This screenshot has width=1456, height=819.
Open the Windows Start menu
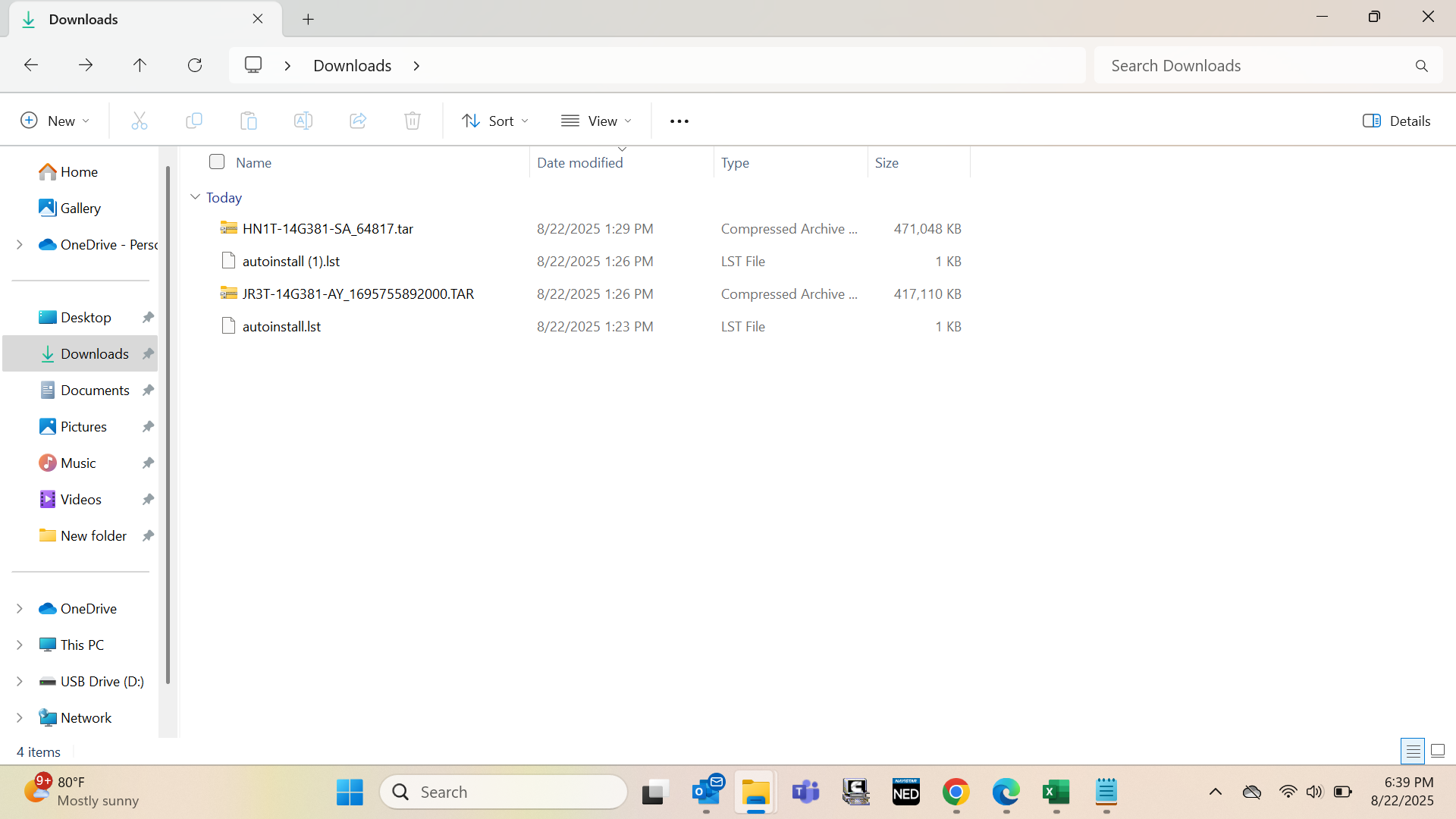[x=350, y=792]
